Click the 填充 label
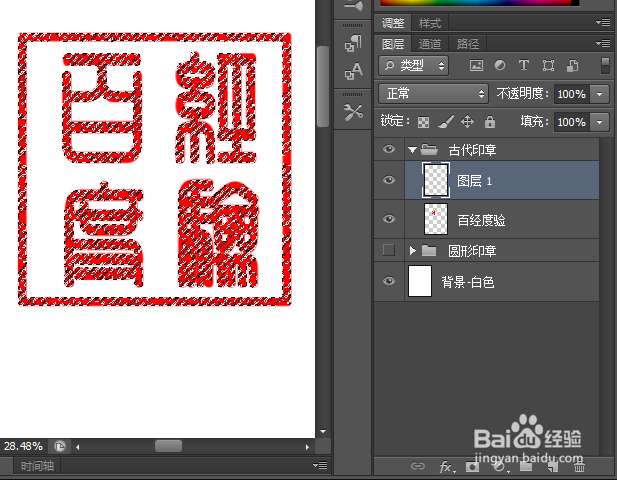Viewport: 617px width, 480px height. pyautogui.click(x=534, y=122)
